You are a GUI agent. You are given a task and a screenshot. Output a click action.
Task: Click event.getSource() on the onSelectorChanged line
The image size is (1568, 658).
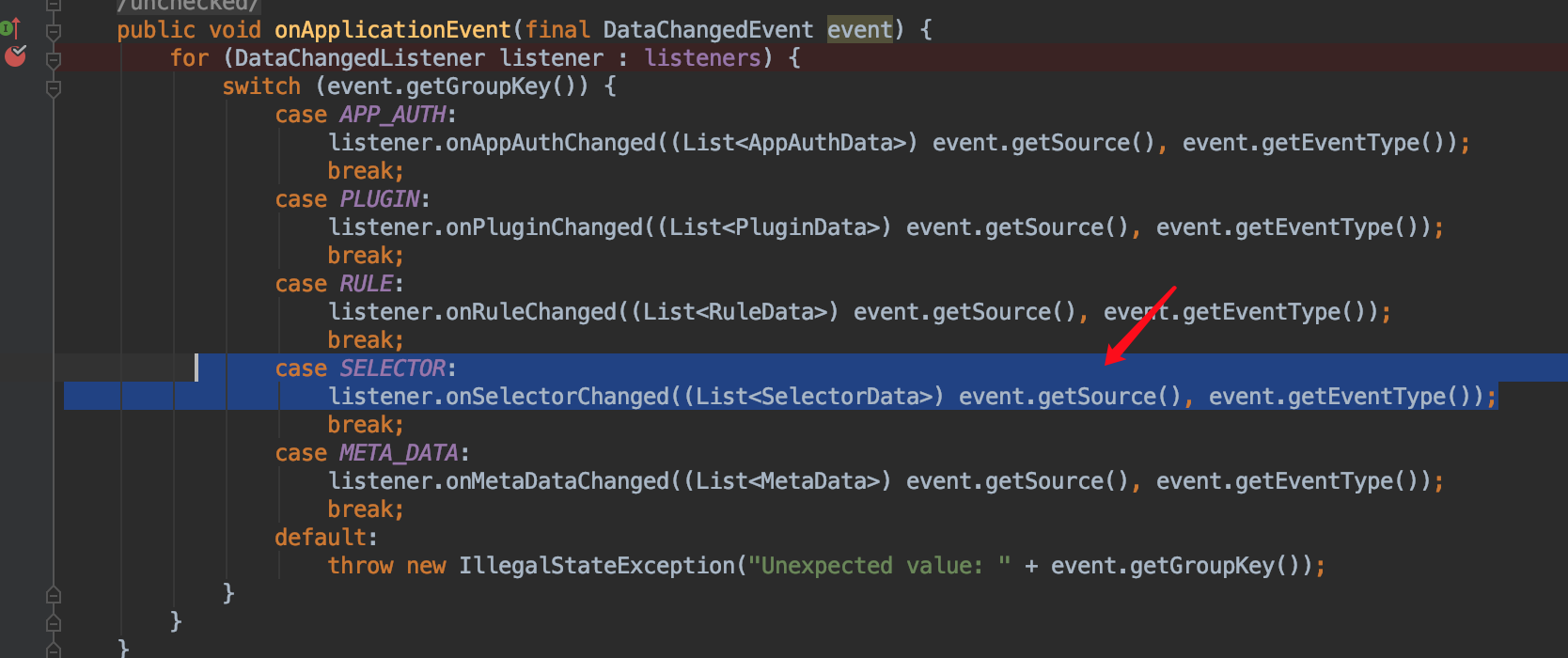pyautogui.click(x=1070, y=397)
